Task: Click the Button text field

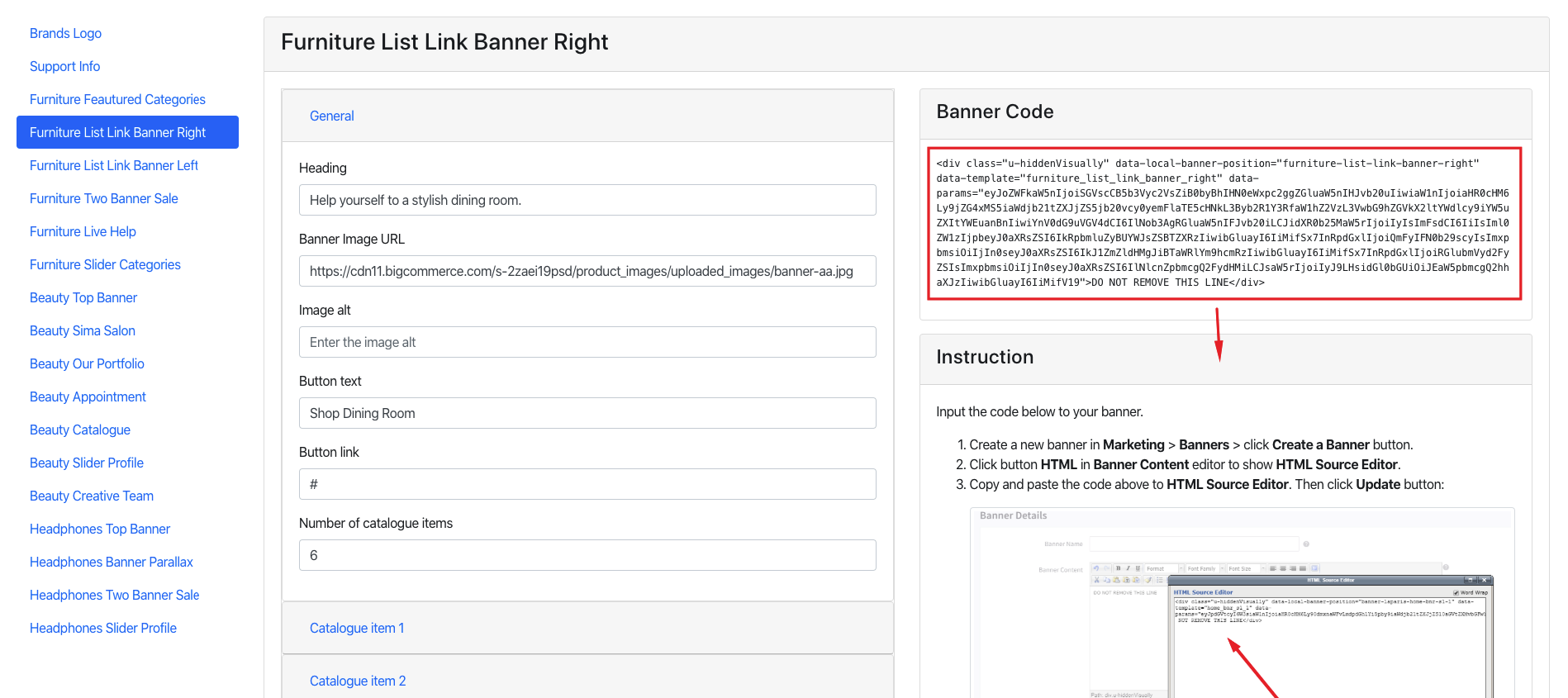Action: tap(587, 413)
